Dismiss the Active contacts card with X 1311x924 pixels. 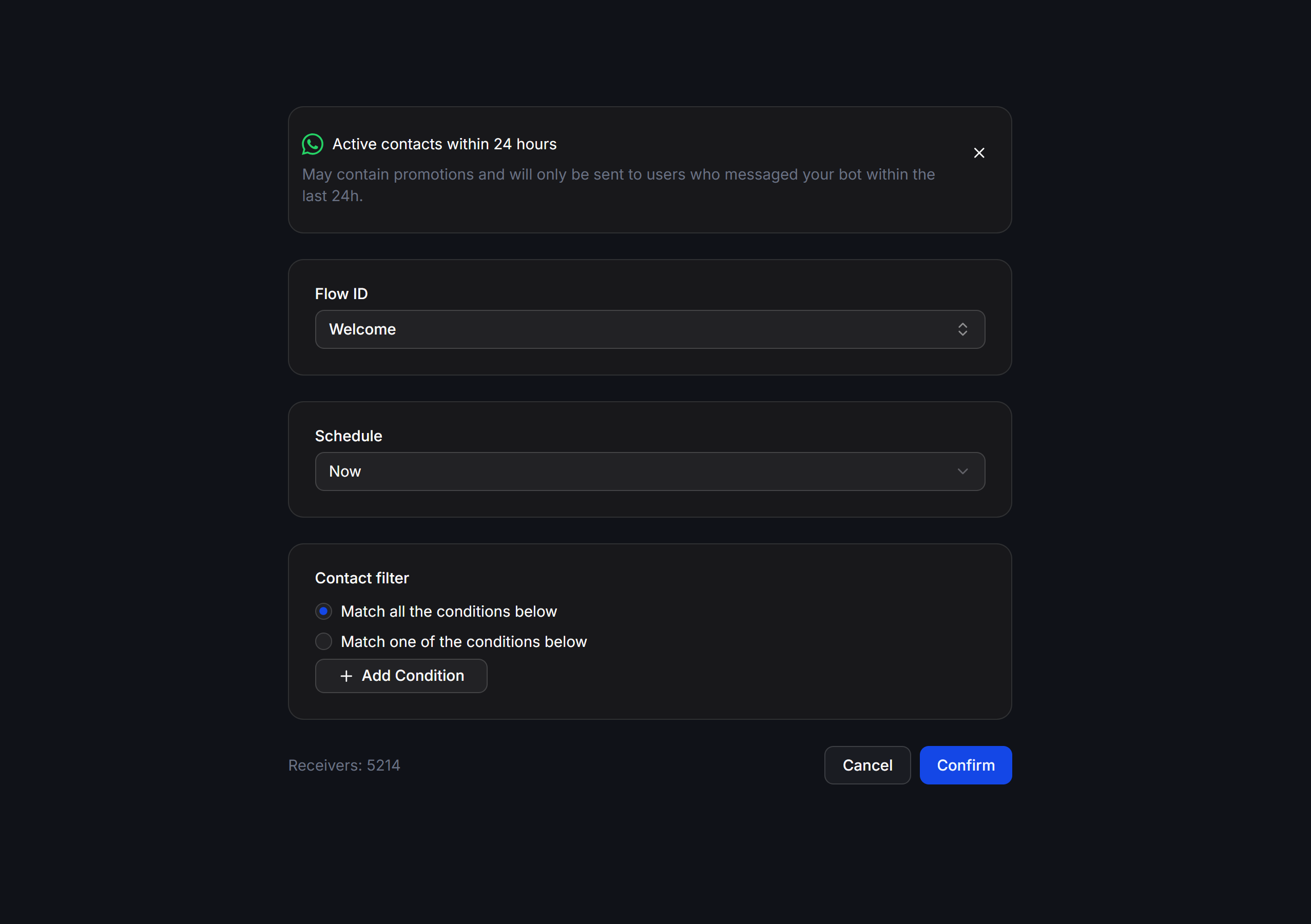(x=979, y=153)
